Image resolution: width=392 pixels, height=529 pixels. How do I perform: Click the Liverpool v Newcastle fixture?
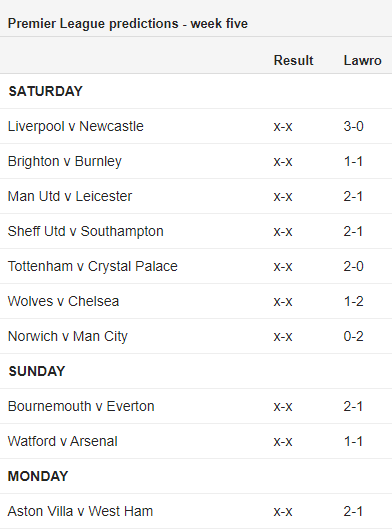tap(76, 127)
